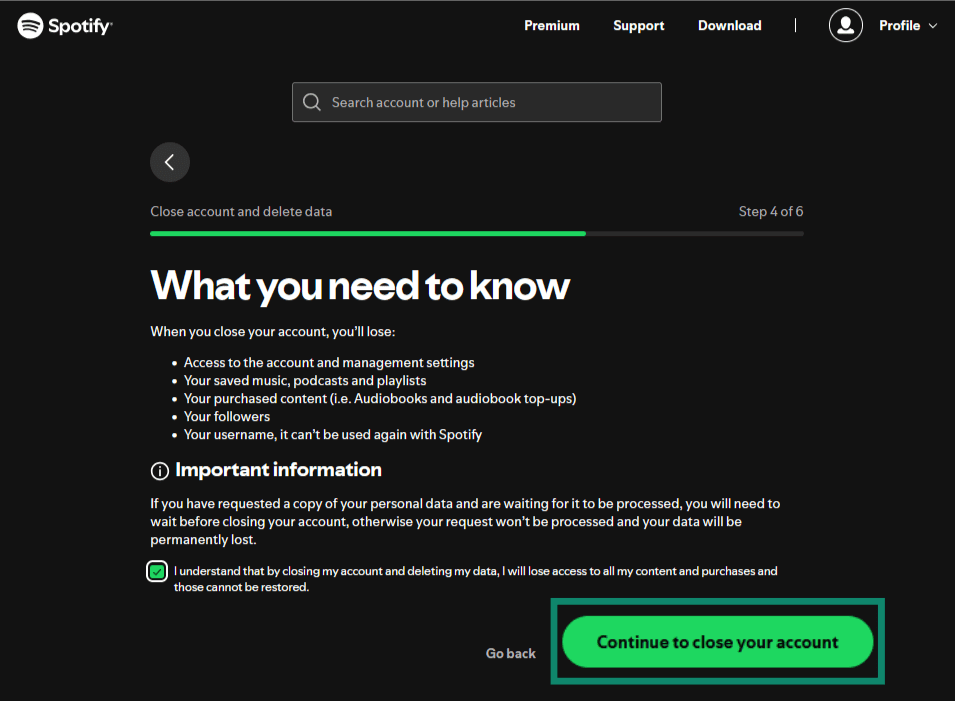
Task: Expand the Profile dropdown chevron
Action: (x=934, y=26)
